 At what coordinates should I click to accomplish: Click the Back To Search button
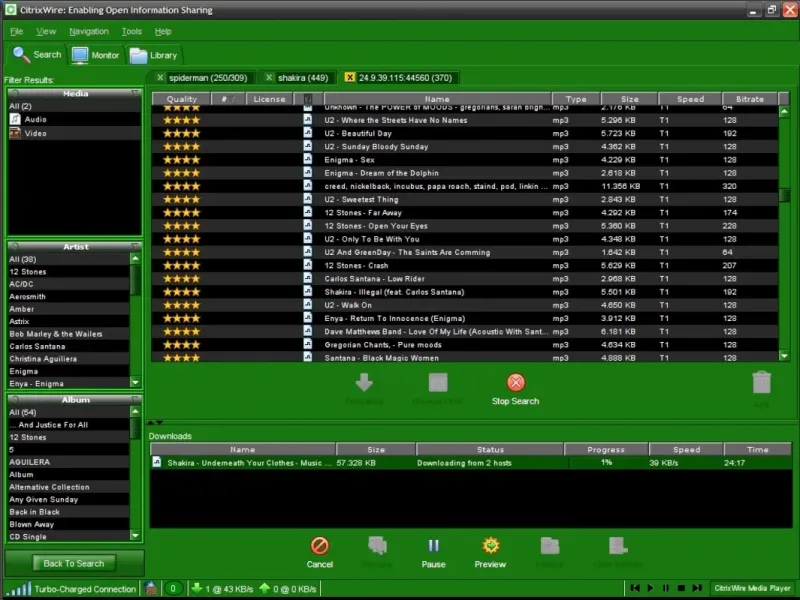74,563
